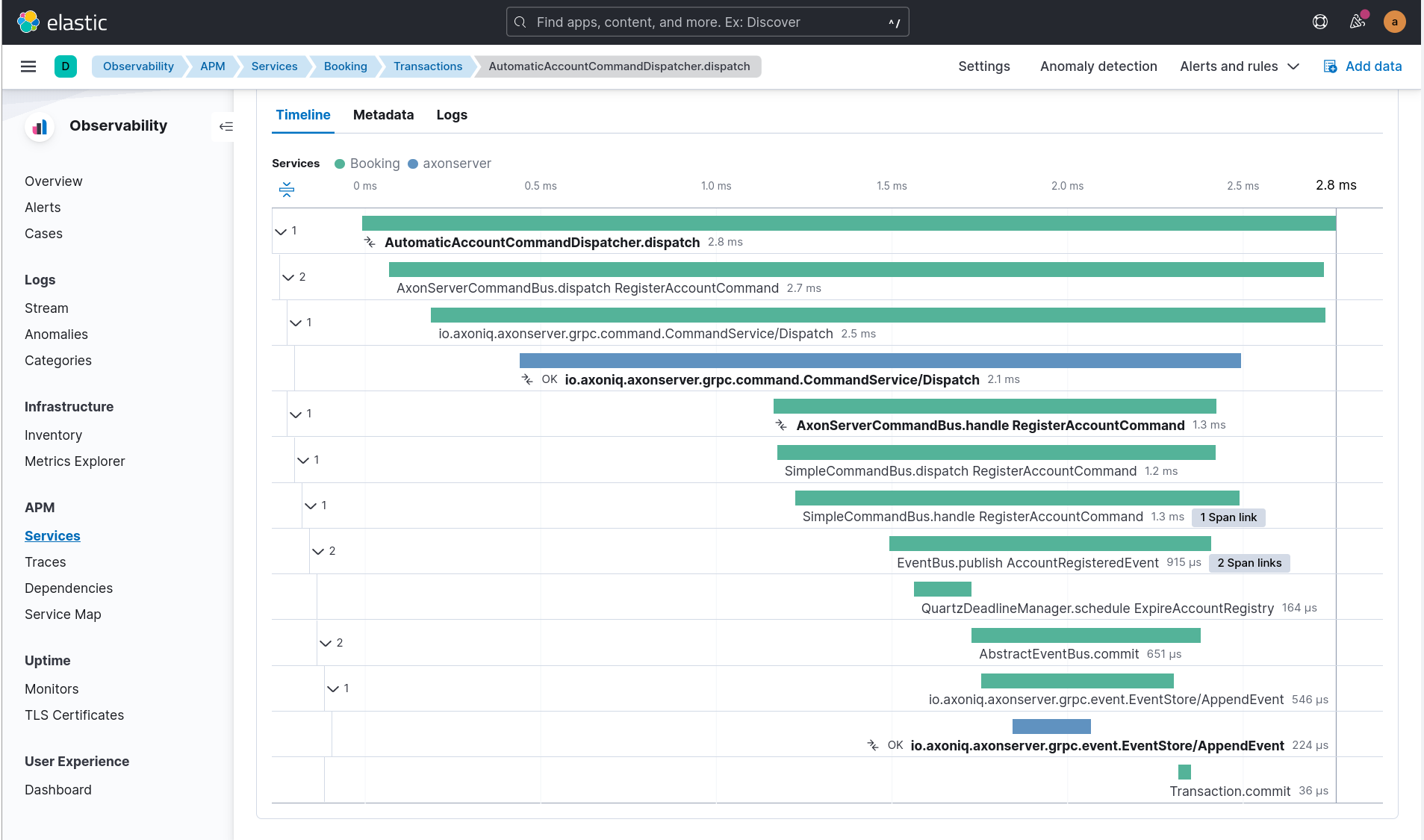
Task: Open the hamburger navigation menu
Action: [x=28, y=66]
